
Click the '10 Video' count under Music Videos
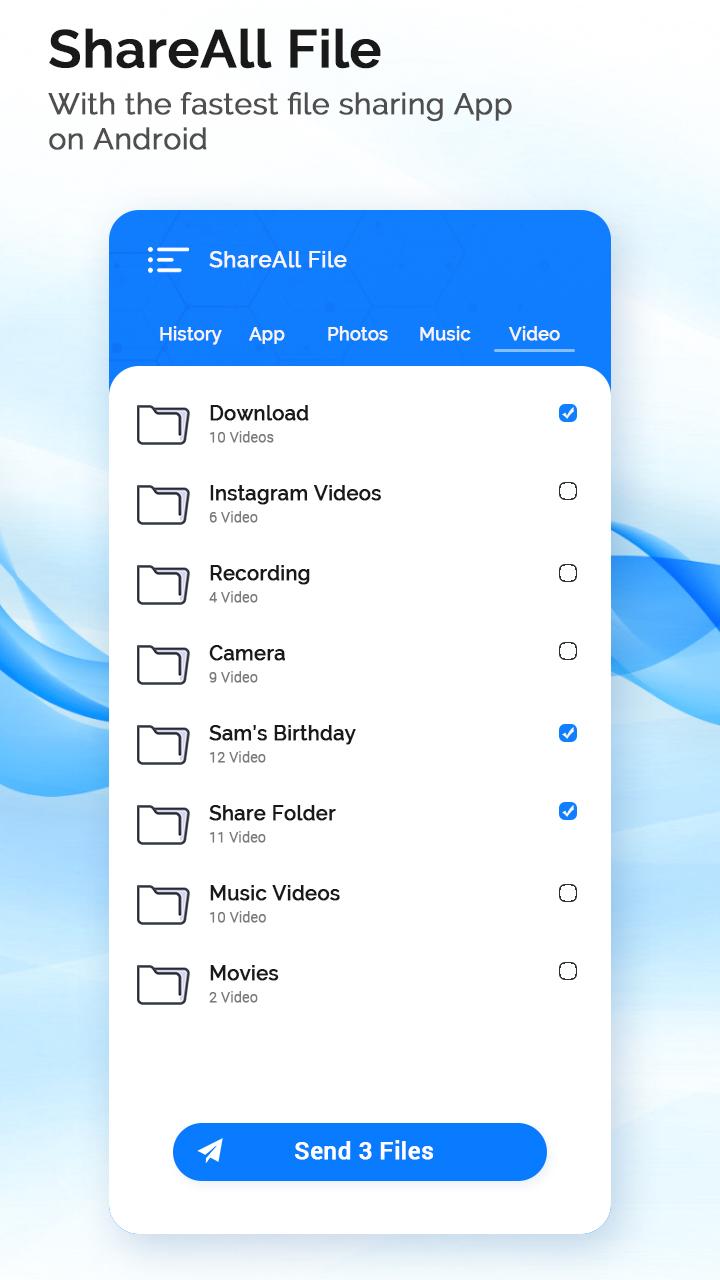point(237,917)
